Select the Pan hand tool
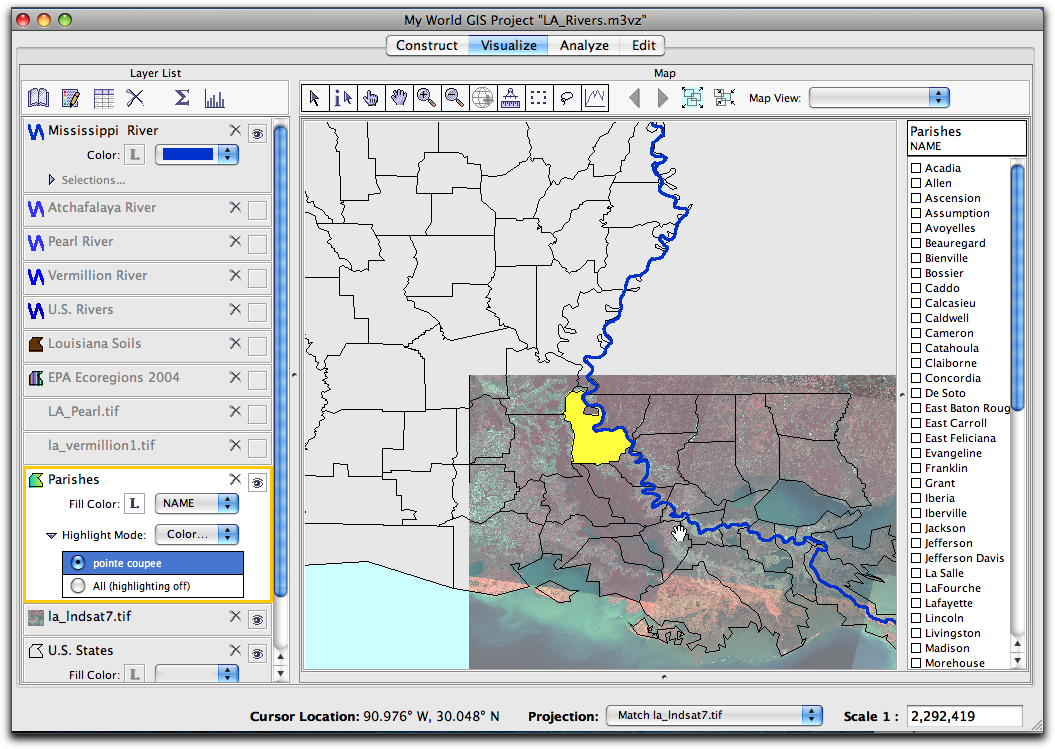The image size is (1055, 749). tap(397, 97)
